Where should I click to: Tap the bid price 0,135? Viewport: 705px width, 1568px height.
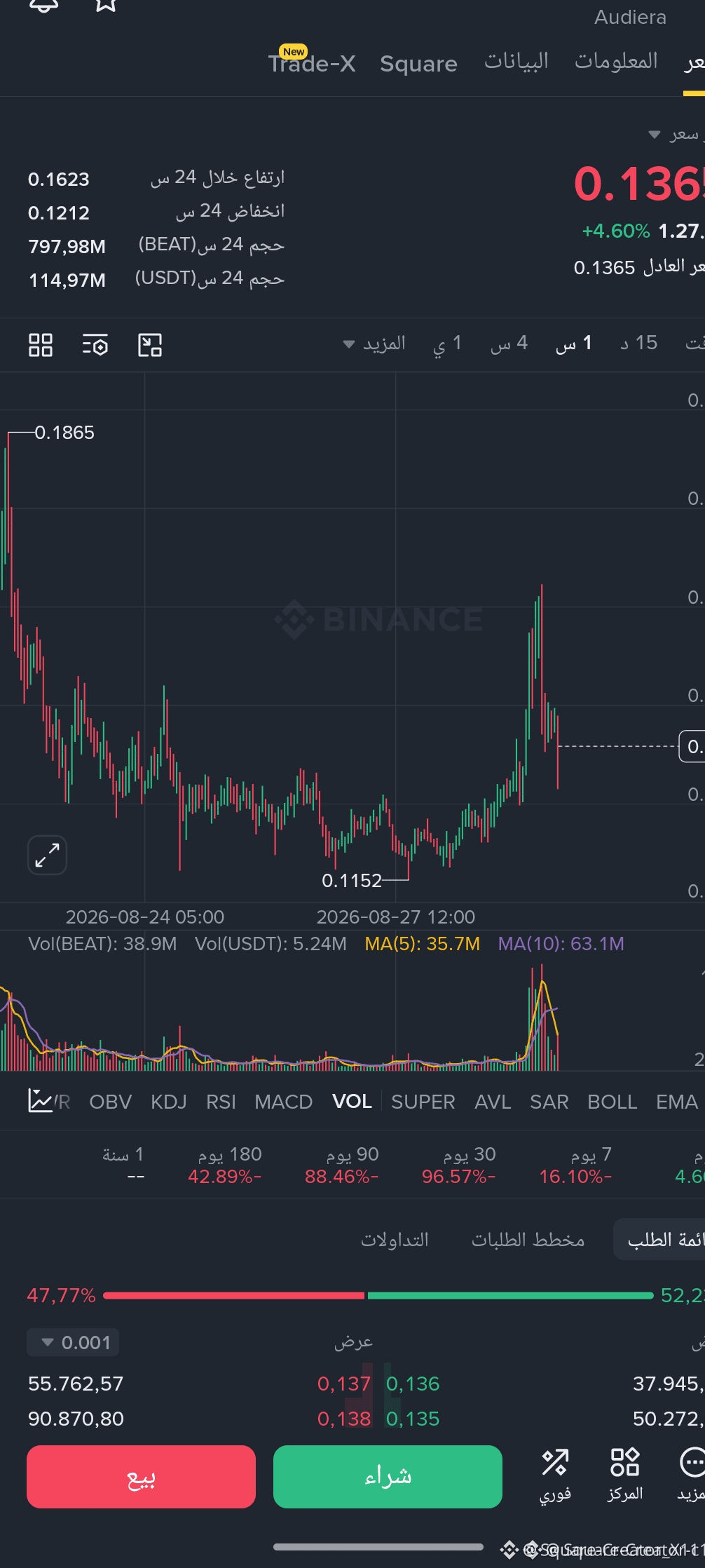pos(413,1419)
